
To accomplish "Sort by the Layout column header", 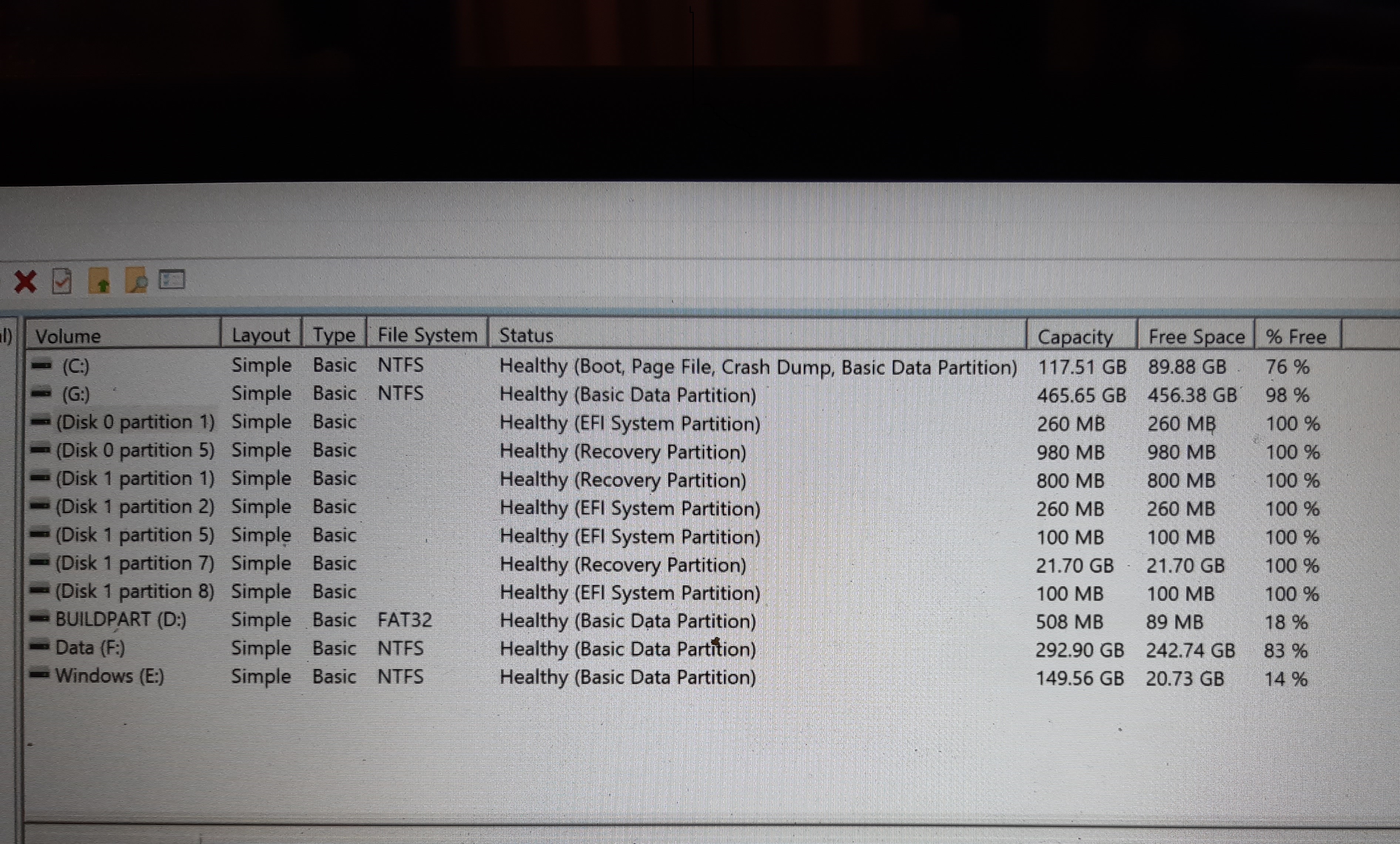I will pos(261,335).
